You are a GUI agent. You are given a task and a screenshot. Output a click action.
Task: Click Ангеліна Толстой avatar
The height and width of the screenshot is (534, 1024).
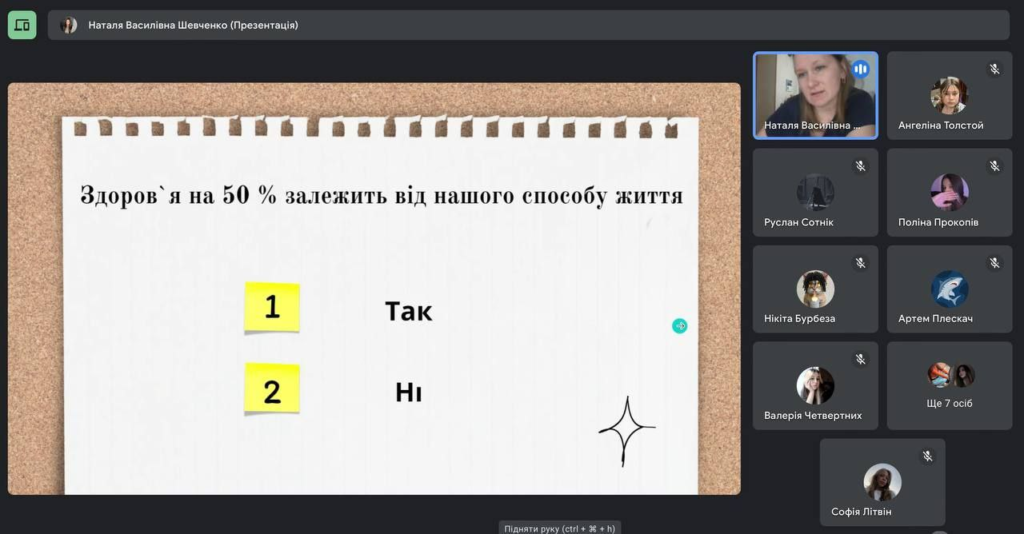click(x=950, y=95)
